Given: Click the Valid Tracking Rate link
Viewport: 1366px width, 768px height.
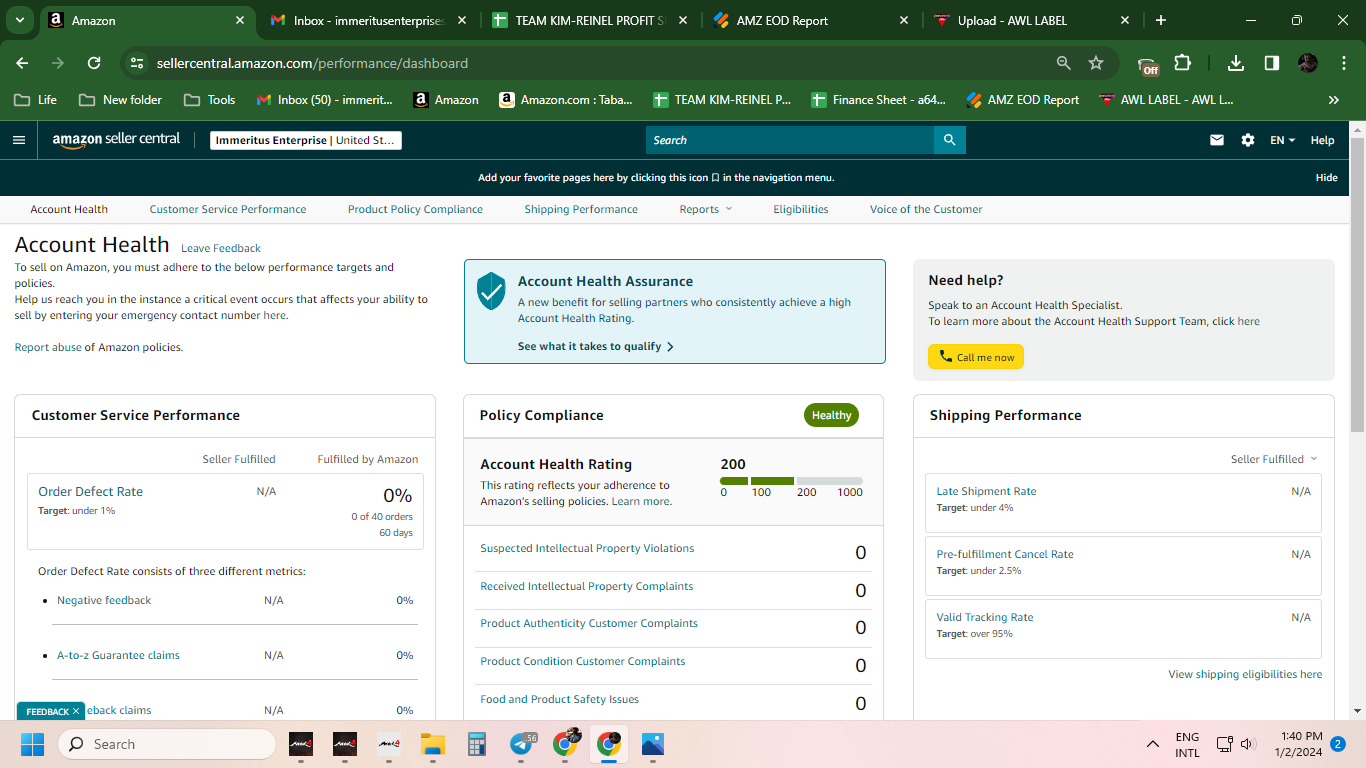Looking at the screenshot, I should point(985,617).
